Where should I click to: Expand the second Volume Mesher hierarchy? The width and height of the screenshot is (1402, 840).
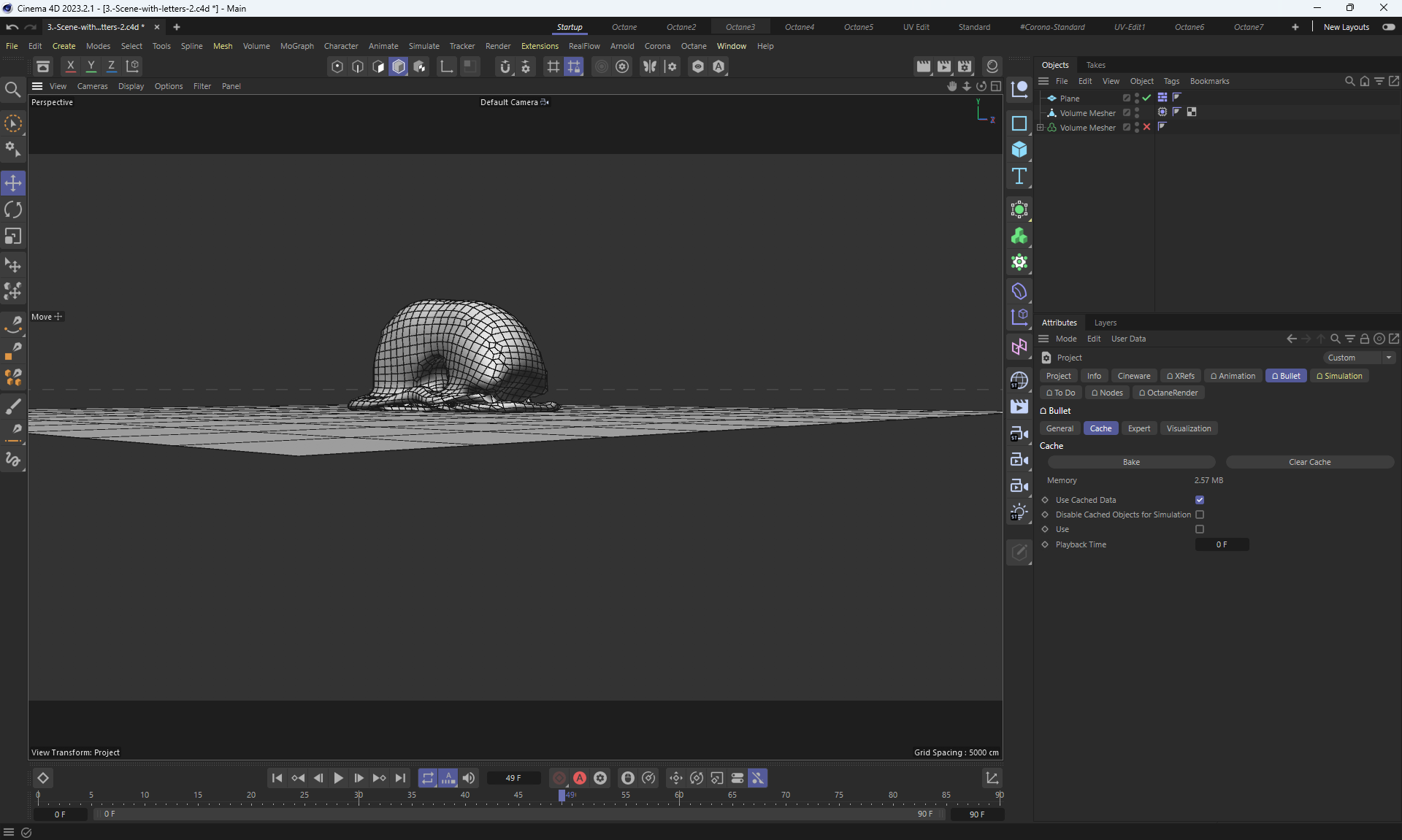pos(1041,128)
